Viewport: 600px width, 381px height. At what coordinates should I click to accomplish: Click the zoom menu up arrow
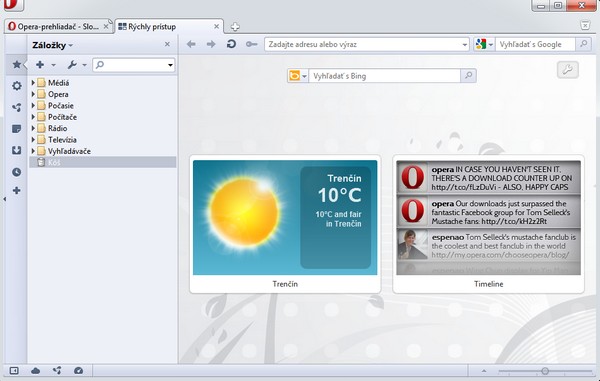click(x=484, y=371)
